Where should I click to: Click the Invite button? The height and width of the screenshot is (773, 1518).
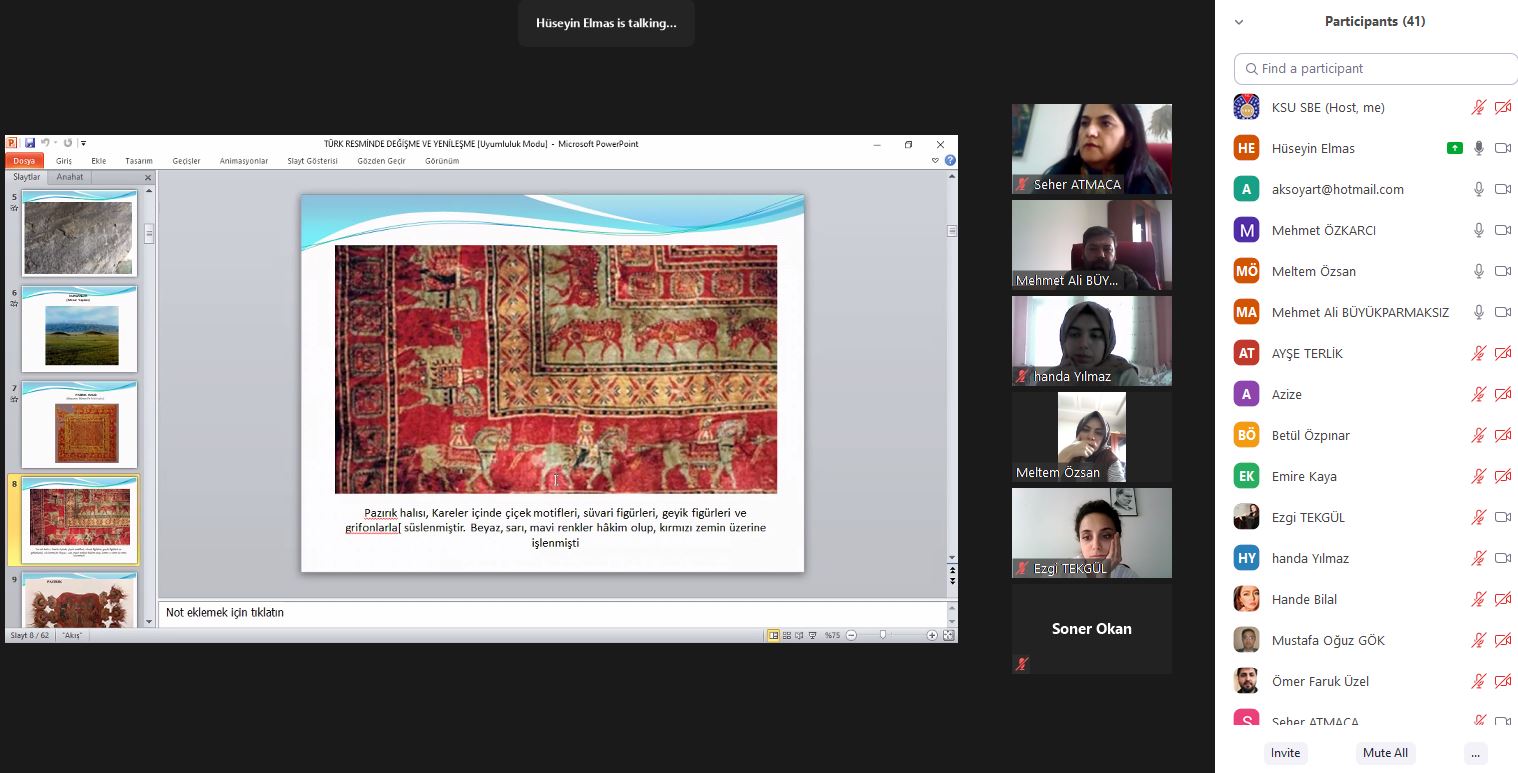click(x=1285, y=753)
